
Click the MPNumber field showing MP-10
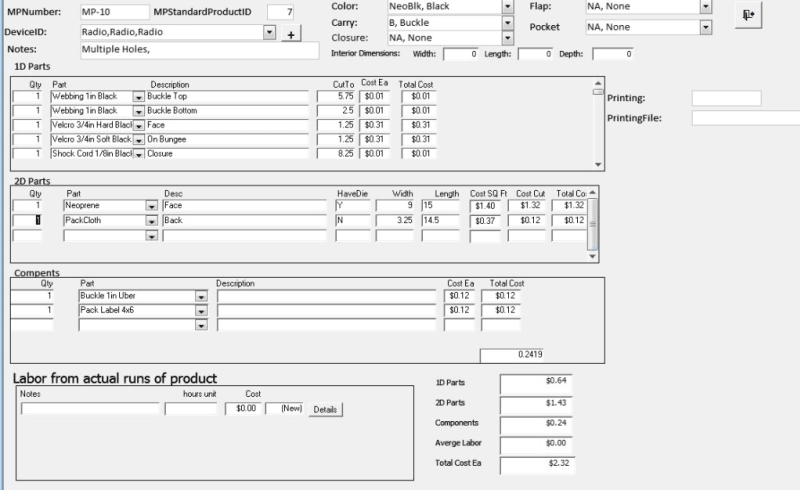coord(115,12)
